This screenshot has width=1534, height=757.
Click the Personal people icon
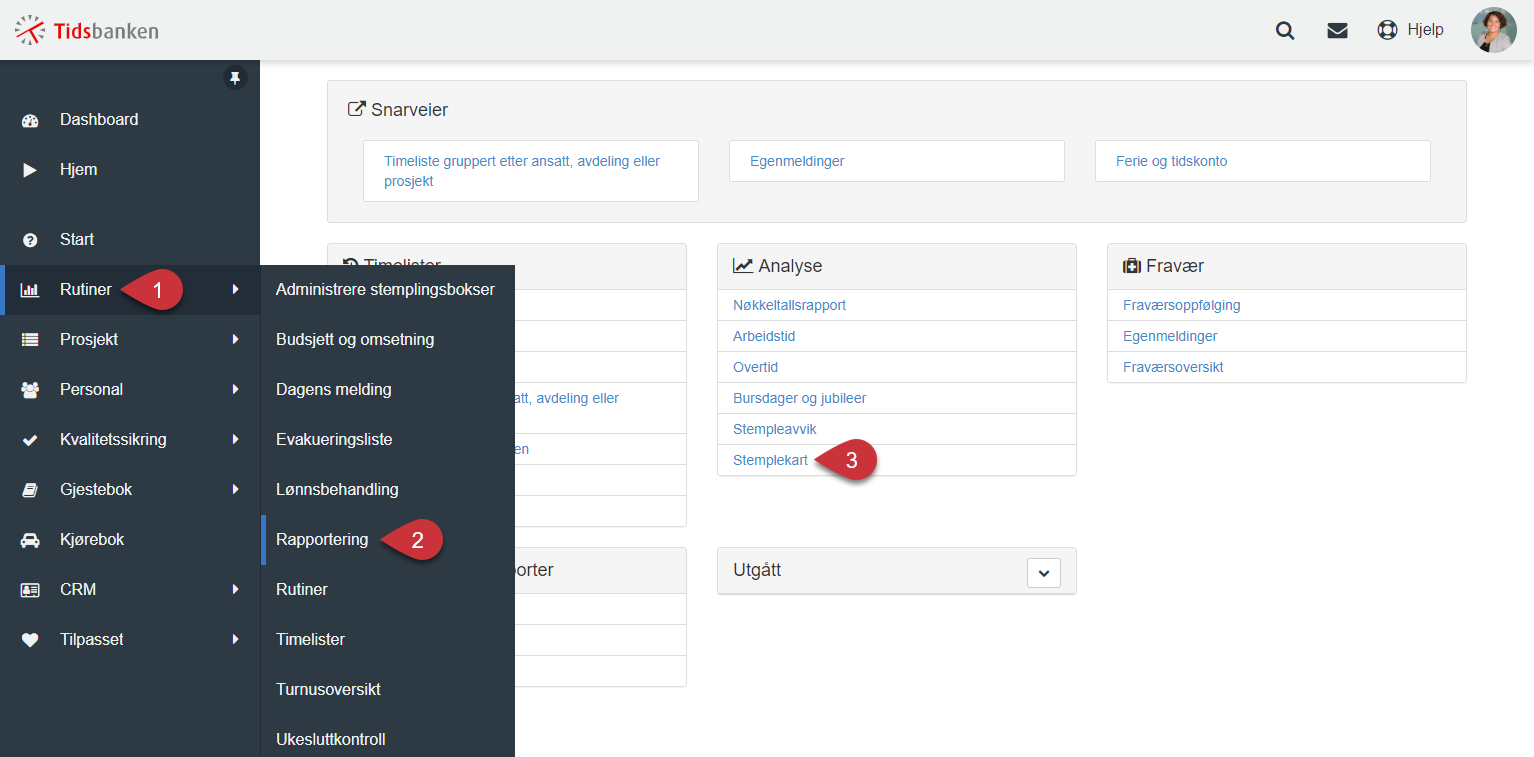click(30, 390)
